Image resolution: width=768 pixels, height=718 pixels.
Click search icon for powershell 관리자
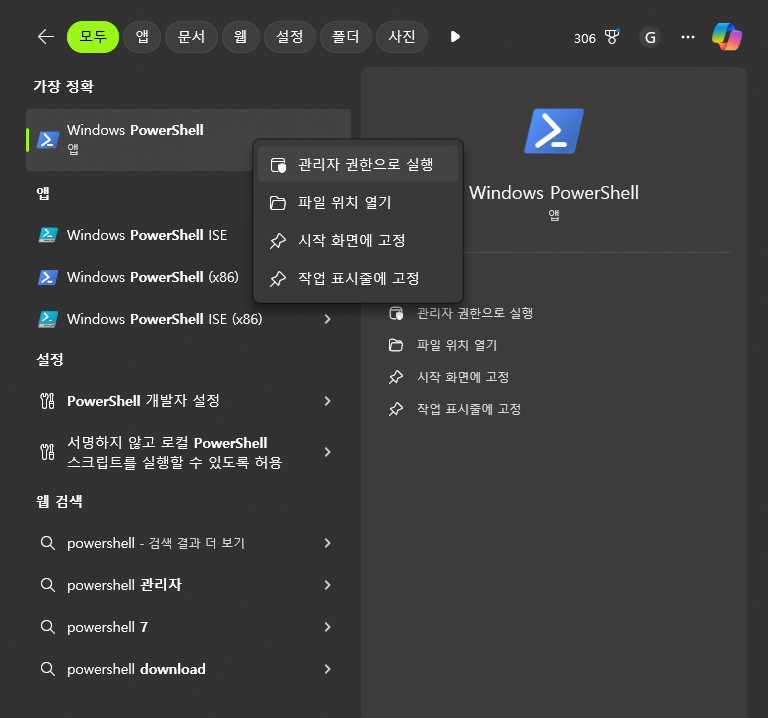pos(48,585)
